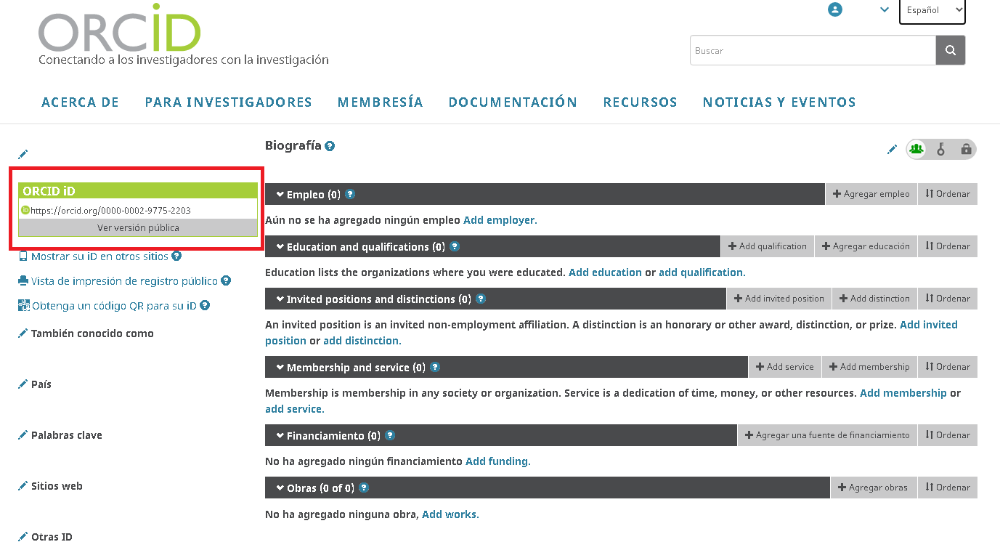The image size is (1000, 550).
Task: Open the DOCUMENTACIÓN menu
Action: [512, 102]
